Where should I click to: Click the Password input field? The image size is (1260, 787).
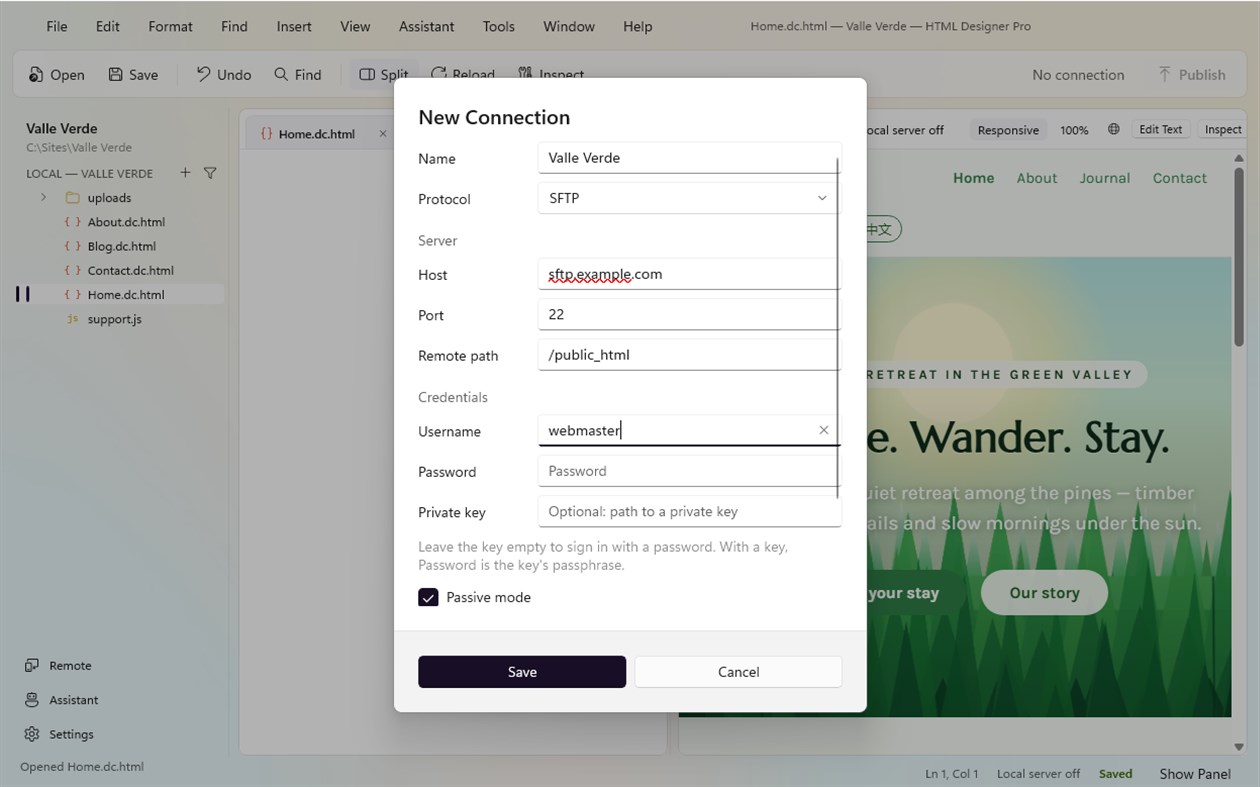click(x=689, y=471)
